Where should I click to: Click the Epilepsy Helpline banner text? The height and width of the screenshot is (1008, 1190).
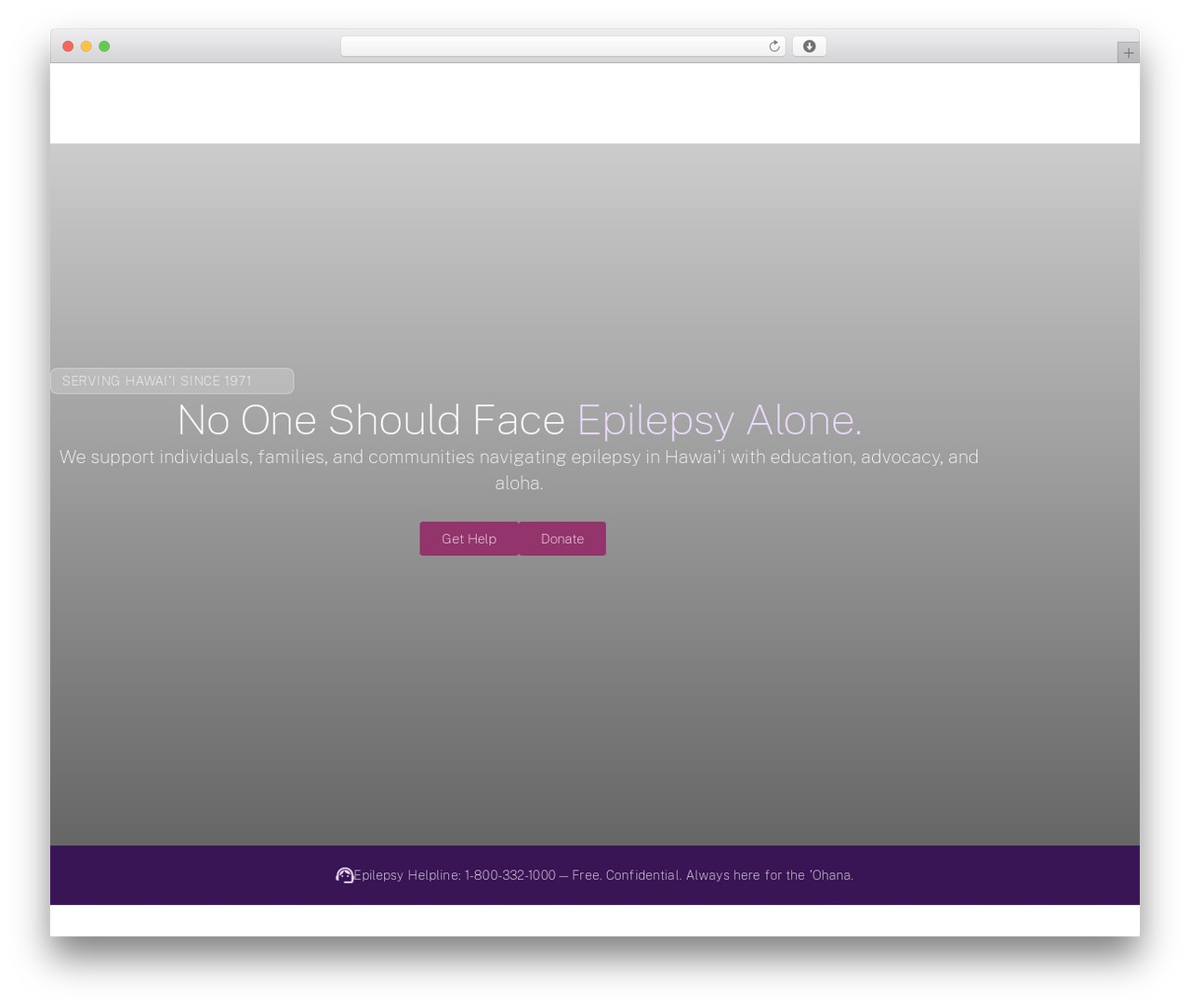point(603,875)
